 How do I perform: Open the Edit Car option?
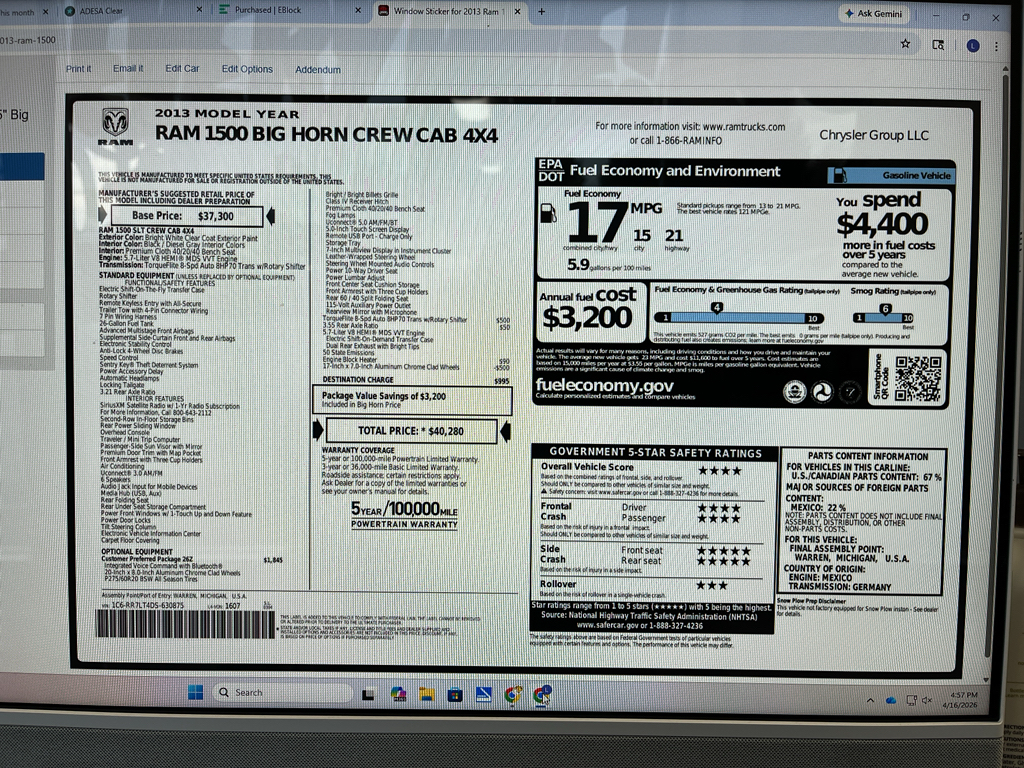[x=182, y=69]
